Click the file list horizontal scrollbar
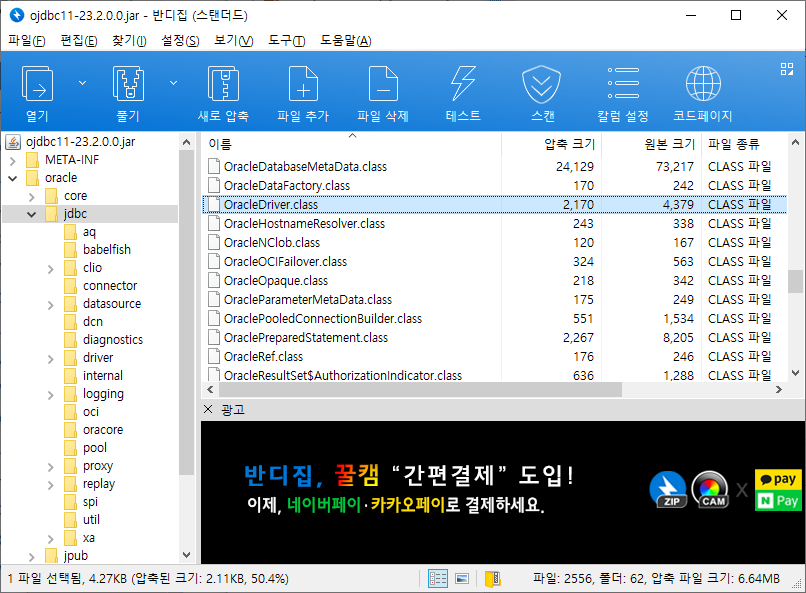 419,390
